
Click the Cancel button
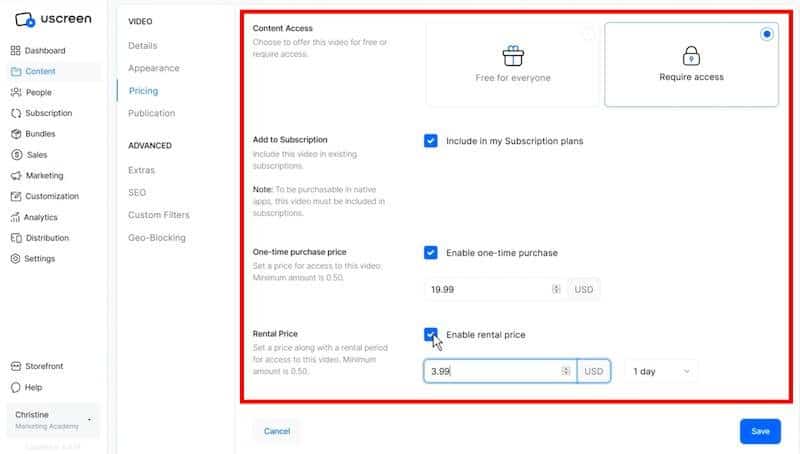coord(277,431)
